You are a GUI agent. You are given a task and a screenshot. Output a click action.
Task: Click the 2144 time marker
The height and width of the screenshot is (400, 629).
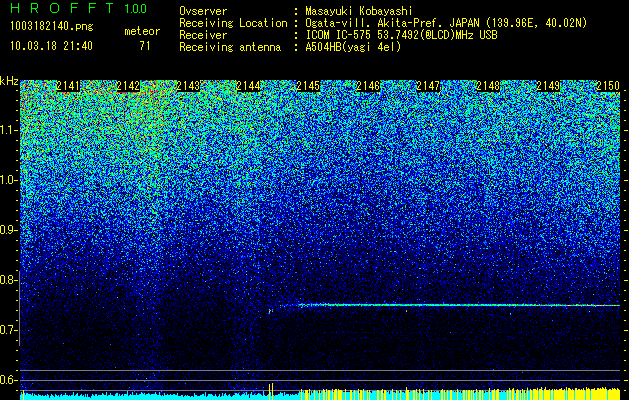pyautogui.click(x=248, y=86)
